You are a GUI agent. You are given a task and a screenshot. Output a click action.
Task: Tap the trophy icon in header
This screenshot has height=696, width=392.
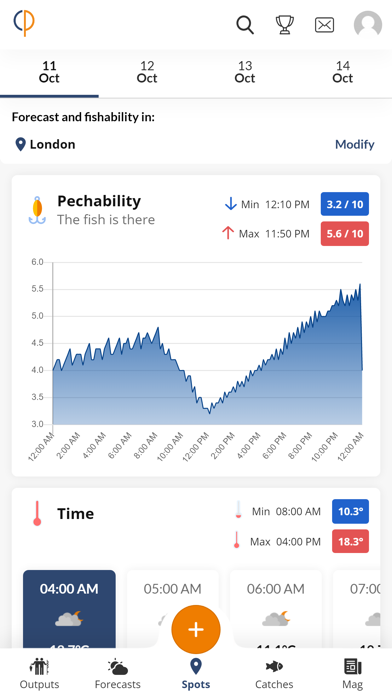click(x=285, y=25)
